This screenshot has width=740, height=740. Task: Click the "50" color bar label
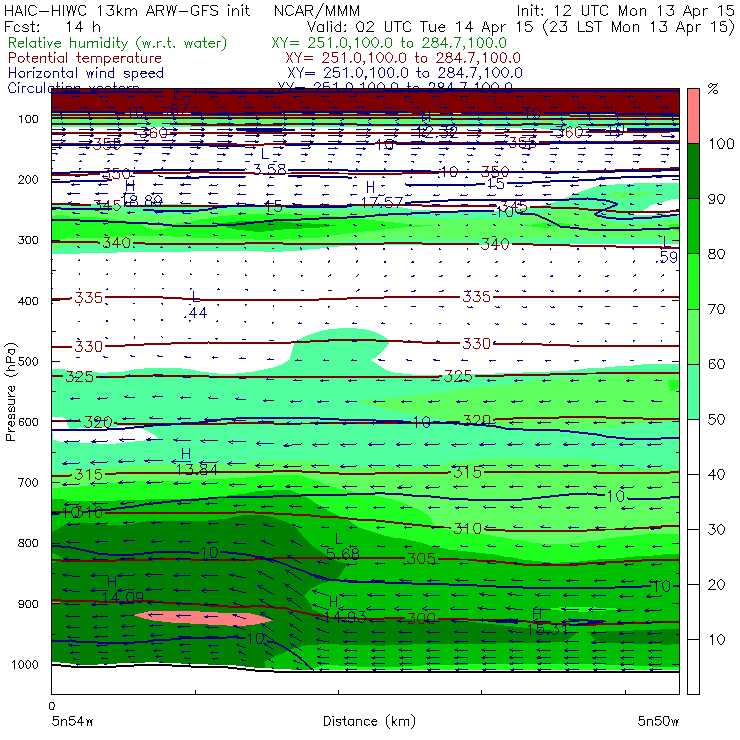pos(716,419)
